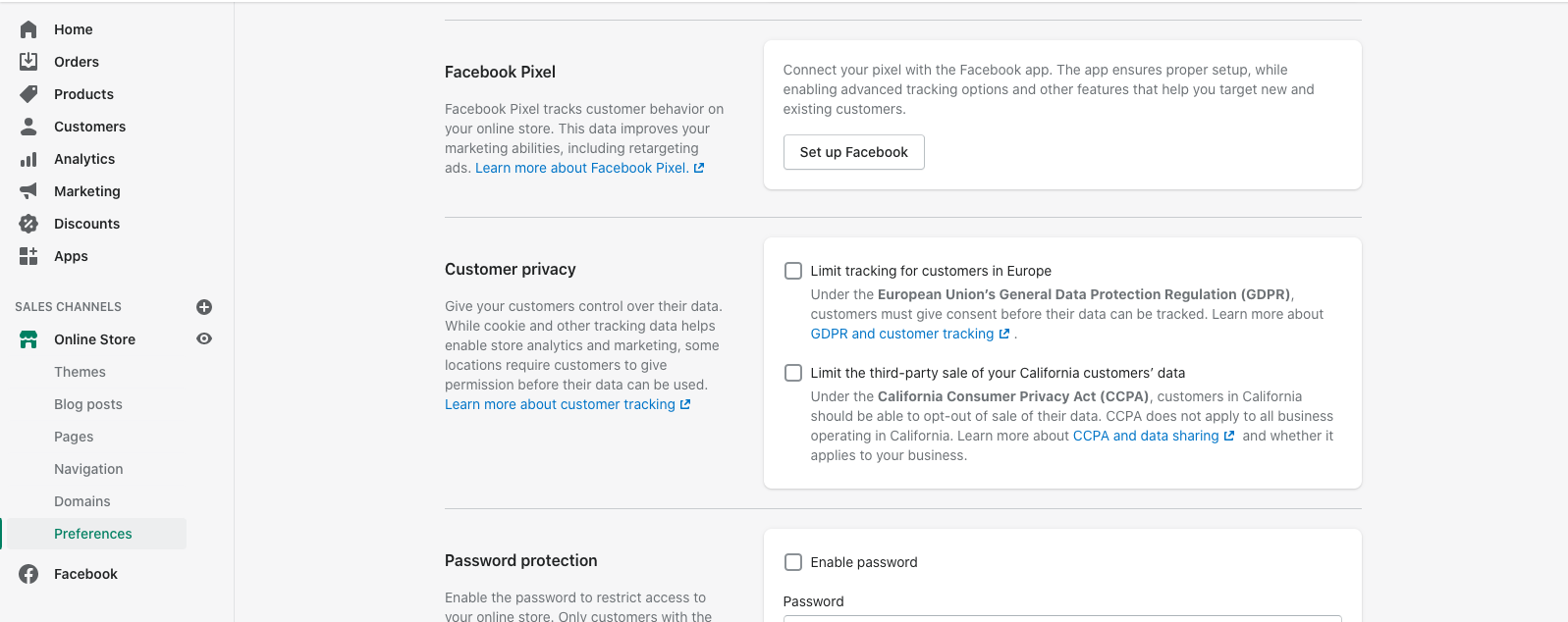The image size is (1568, 622).
Task: Click the Facebook logo icon in sidebar
Action: click(x=28, y=574)
